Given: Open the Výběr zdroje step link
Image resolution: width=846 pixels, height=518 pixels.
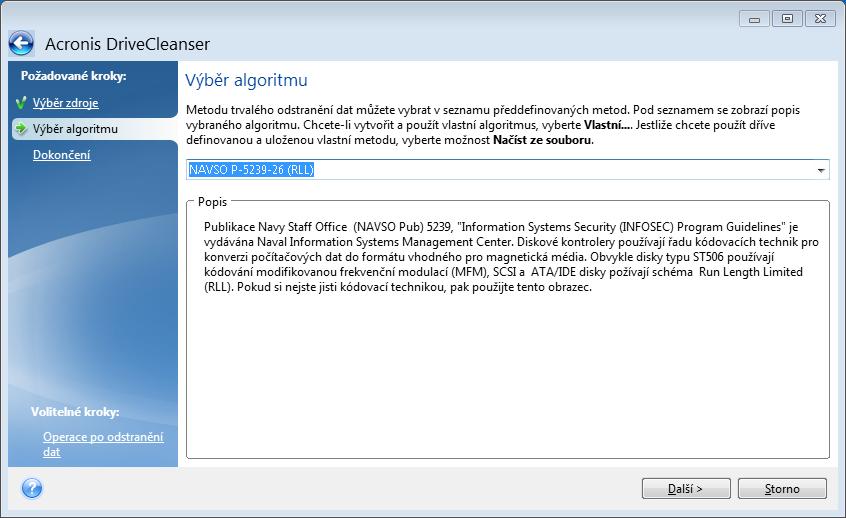Looking at the screenshot, I should click(x=65, y=103).
